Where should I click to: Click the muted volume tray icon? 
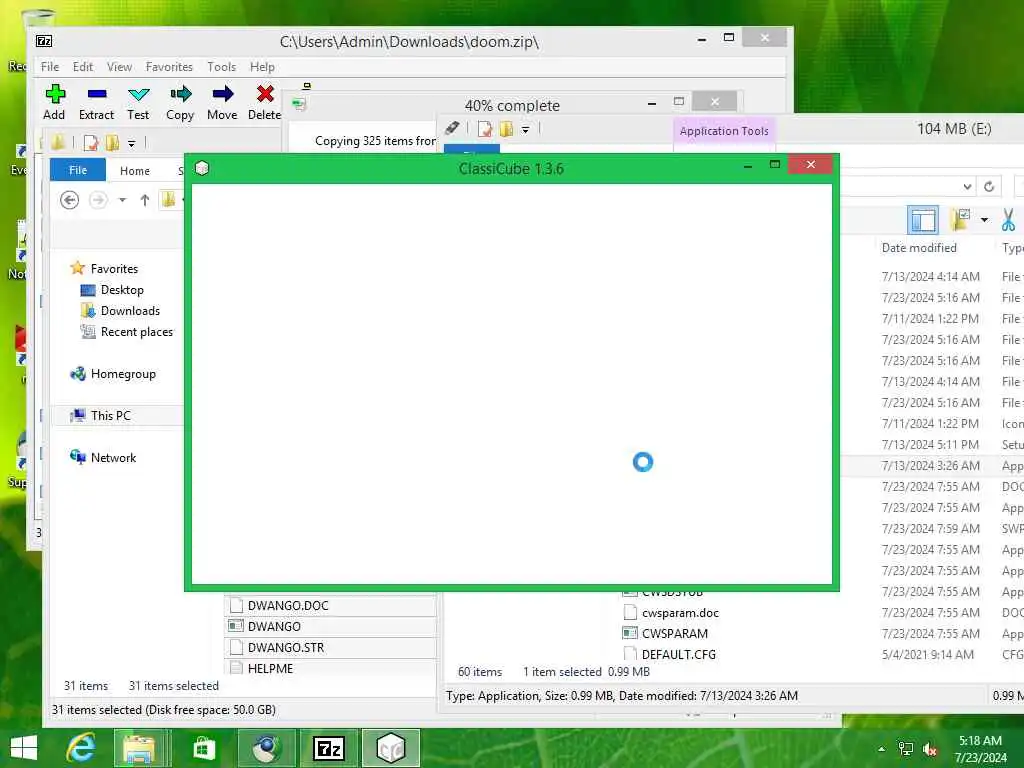pos(930,749)
